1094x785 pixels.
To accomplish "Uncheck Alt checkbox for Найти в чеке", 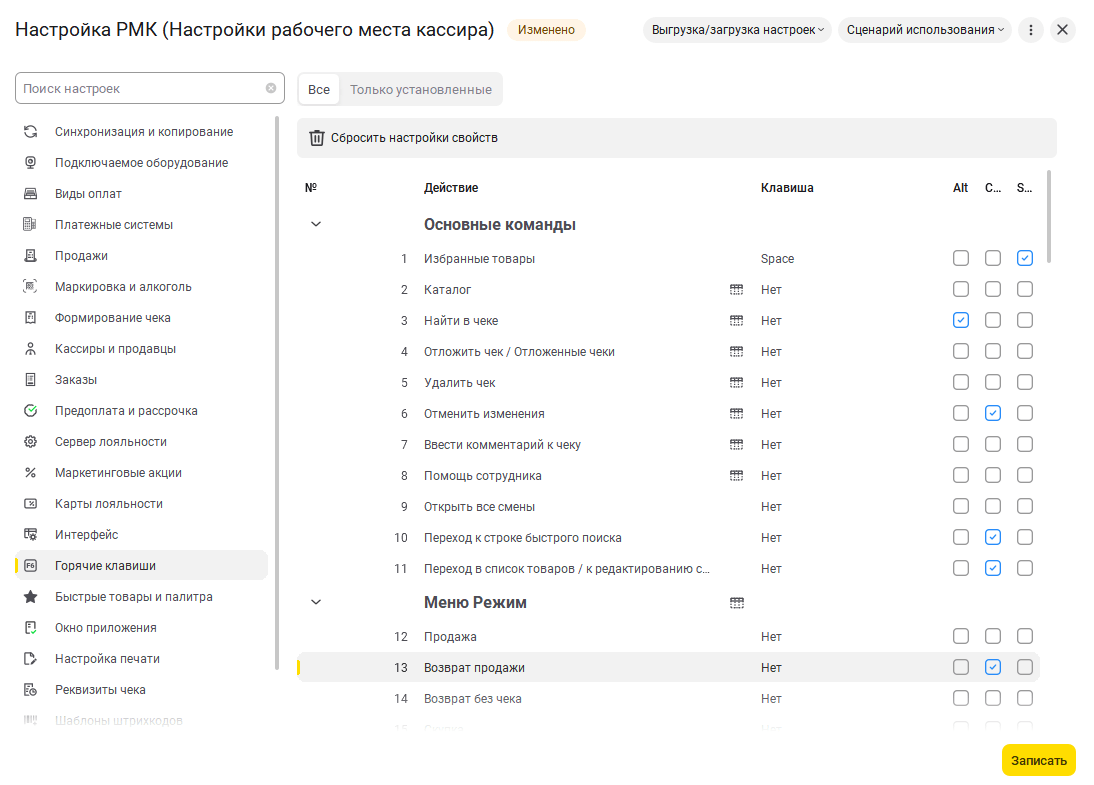I will [x=961, y=321].
